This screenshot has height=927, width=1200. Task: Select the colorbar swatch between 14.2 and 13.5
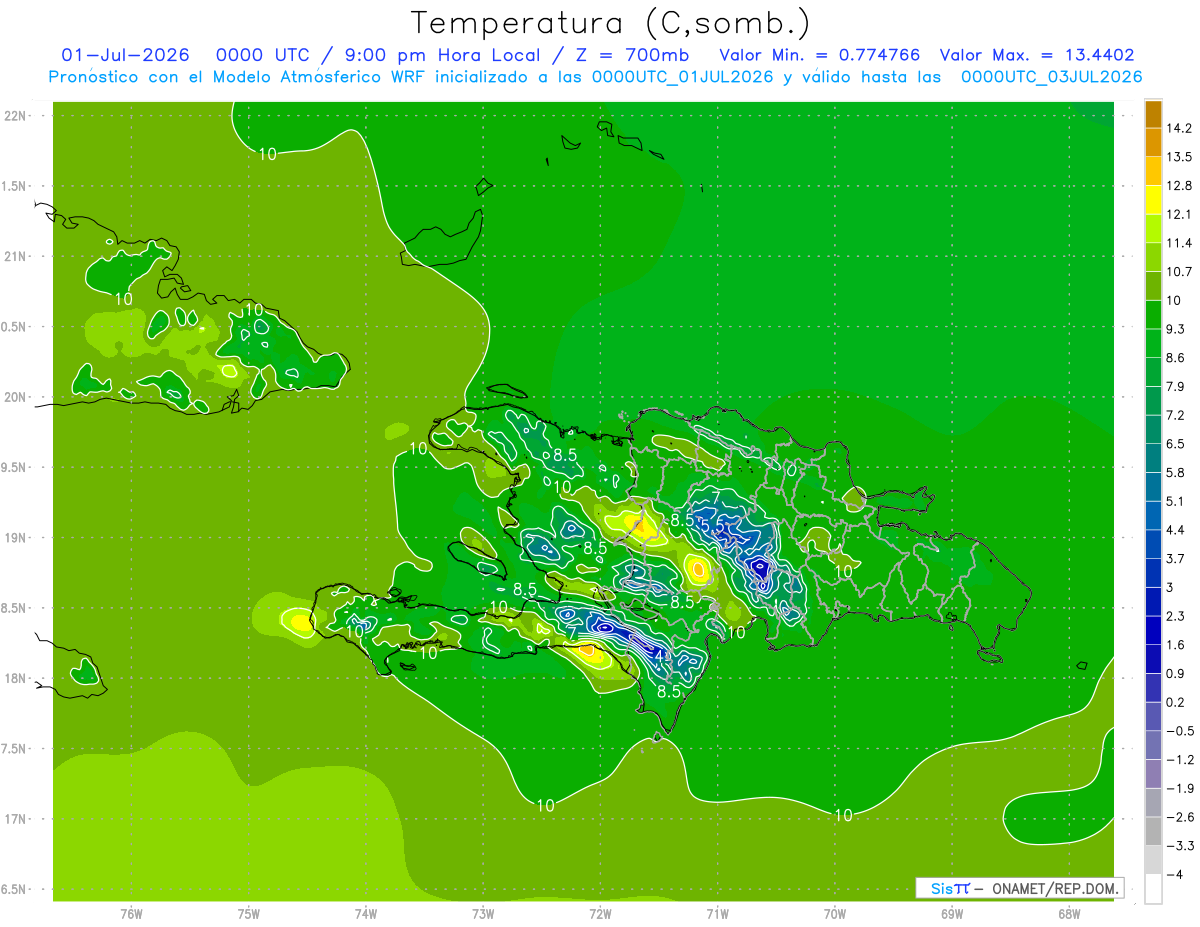[1153, 143]
